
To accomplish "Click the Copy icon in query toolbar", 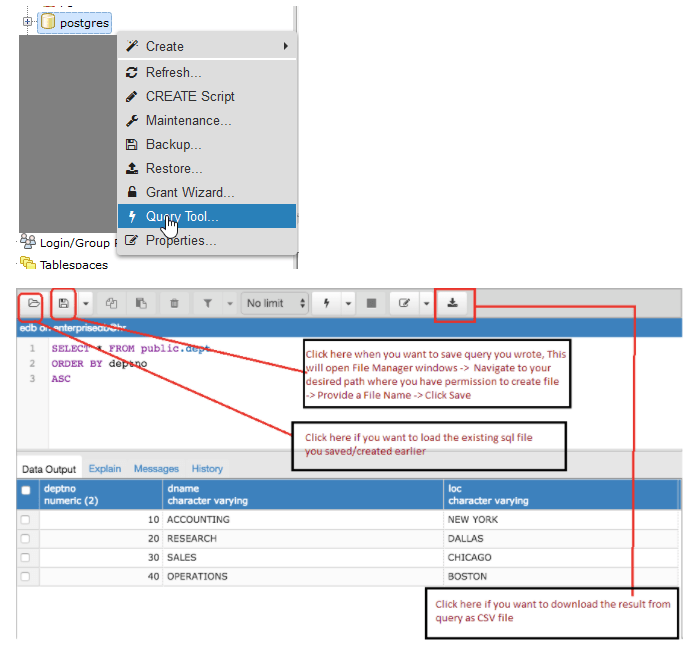I will (112, 303).
